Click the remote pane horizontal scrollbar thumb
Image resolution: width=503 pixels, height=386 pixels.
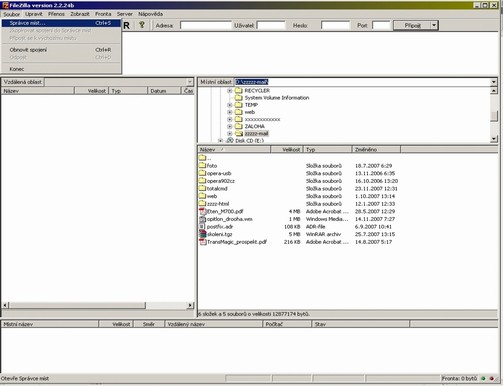pyautogui.click(x=77, y=305)
